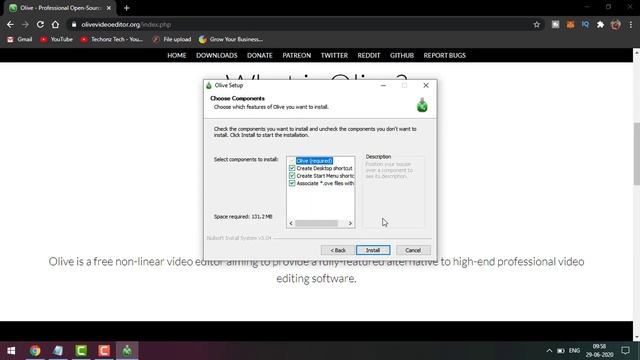This screenshot has width=640, height=360.
Task: Click the battery icon in system tray
Action: [561, 351]
